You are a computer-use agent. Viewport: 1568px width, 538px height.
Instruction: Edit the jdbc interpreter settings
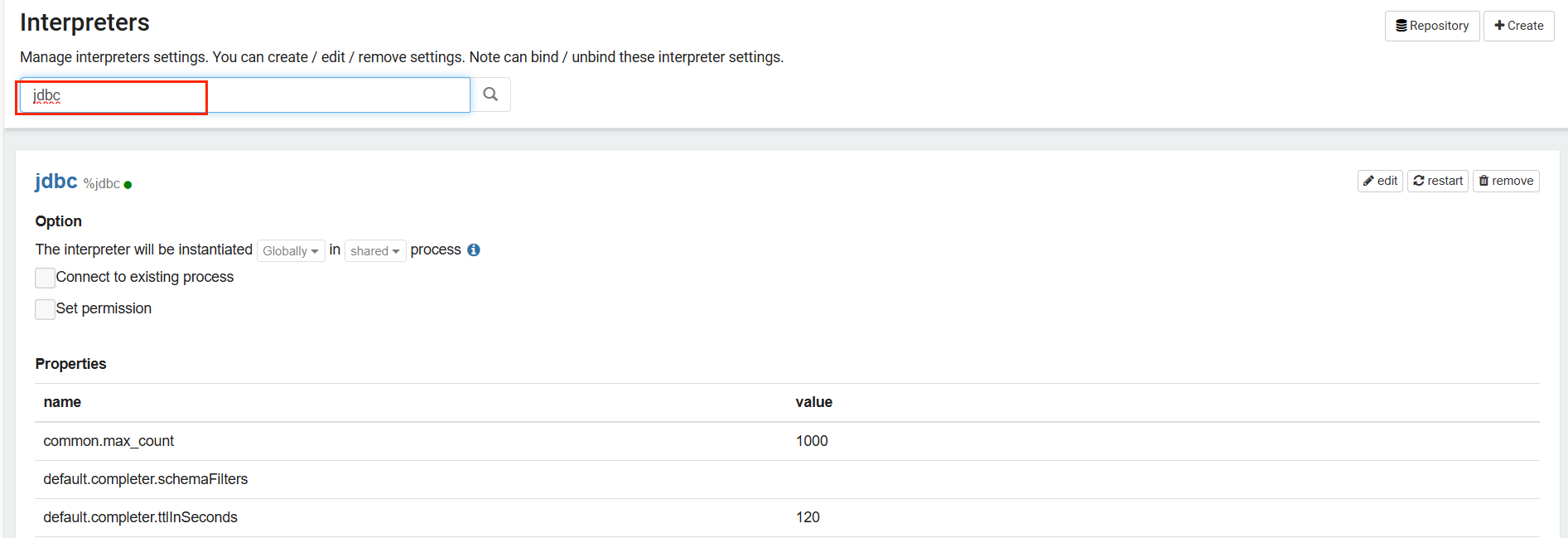pos(1380,181)
